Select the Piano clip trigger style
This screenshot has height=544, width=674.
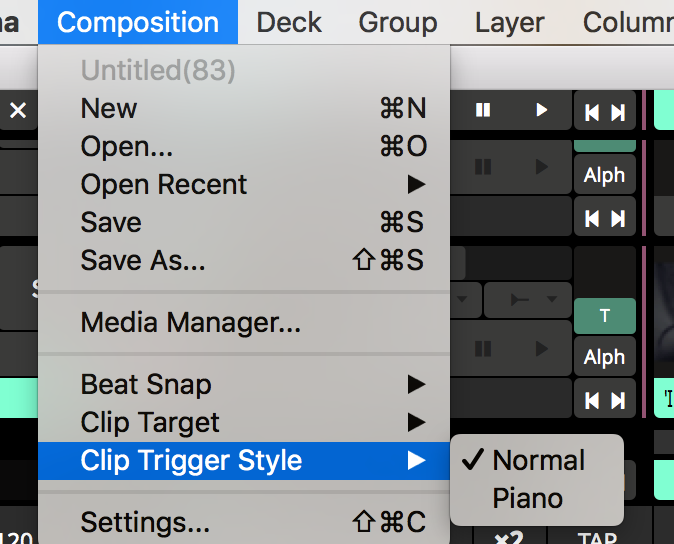click(x=527, y=498)
